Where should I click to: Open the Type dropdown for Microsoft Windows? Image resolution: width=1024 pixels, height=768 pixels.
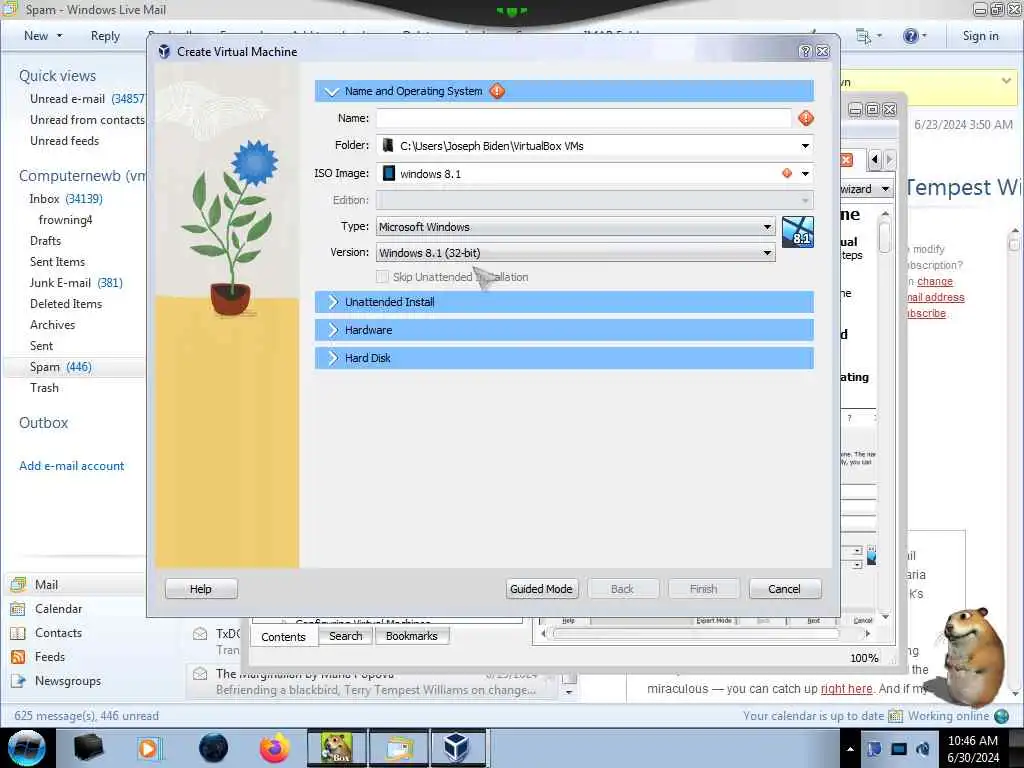pos(575,227)
